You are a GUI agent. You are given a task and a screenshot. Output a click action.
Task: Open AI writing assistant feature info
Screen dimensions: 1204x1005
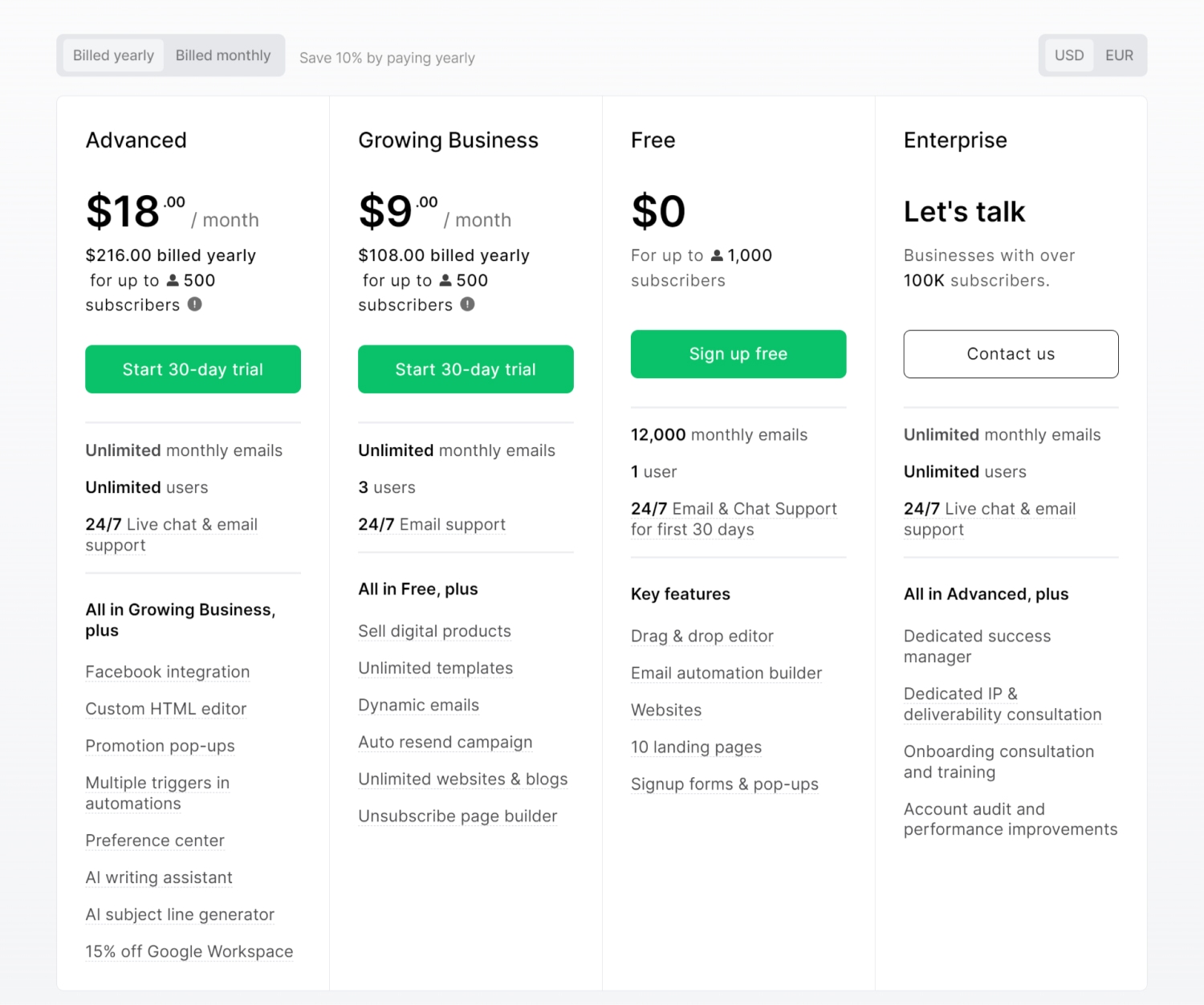[159, 877]
